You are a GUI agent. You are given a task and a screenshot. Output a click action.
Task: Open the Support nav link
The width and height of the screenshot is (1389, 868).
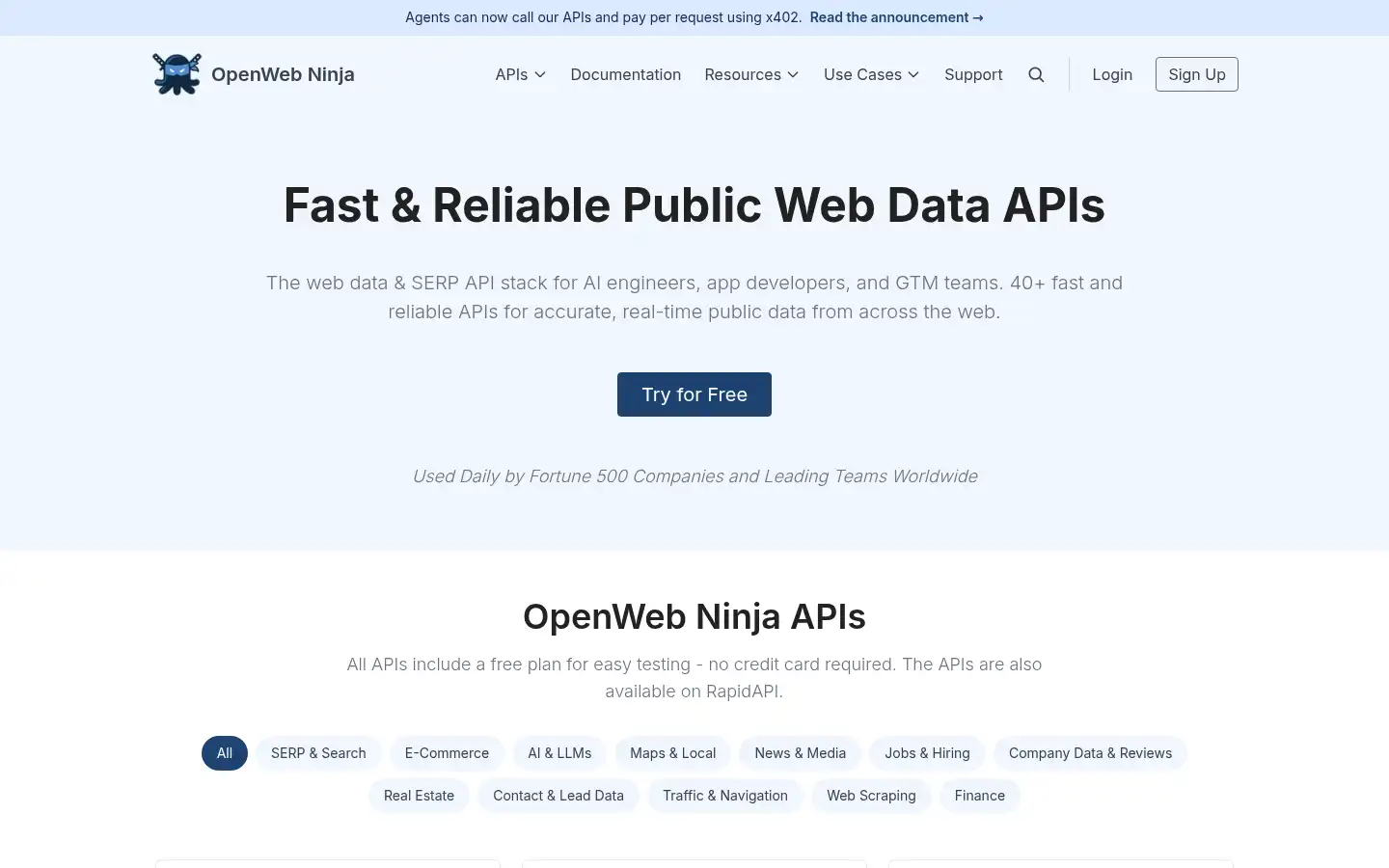pyautogui.click(x=973, y=74)
